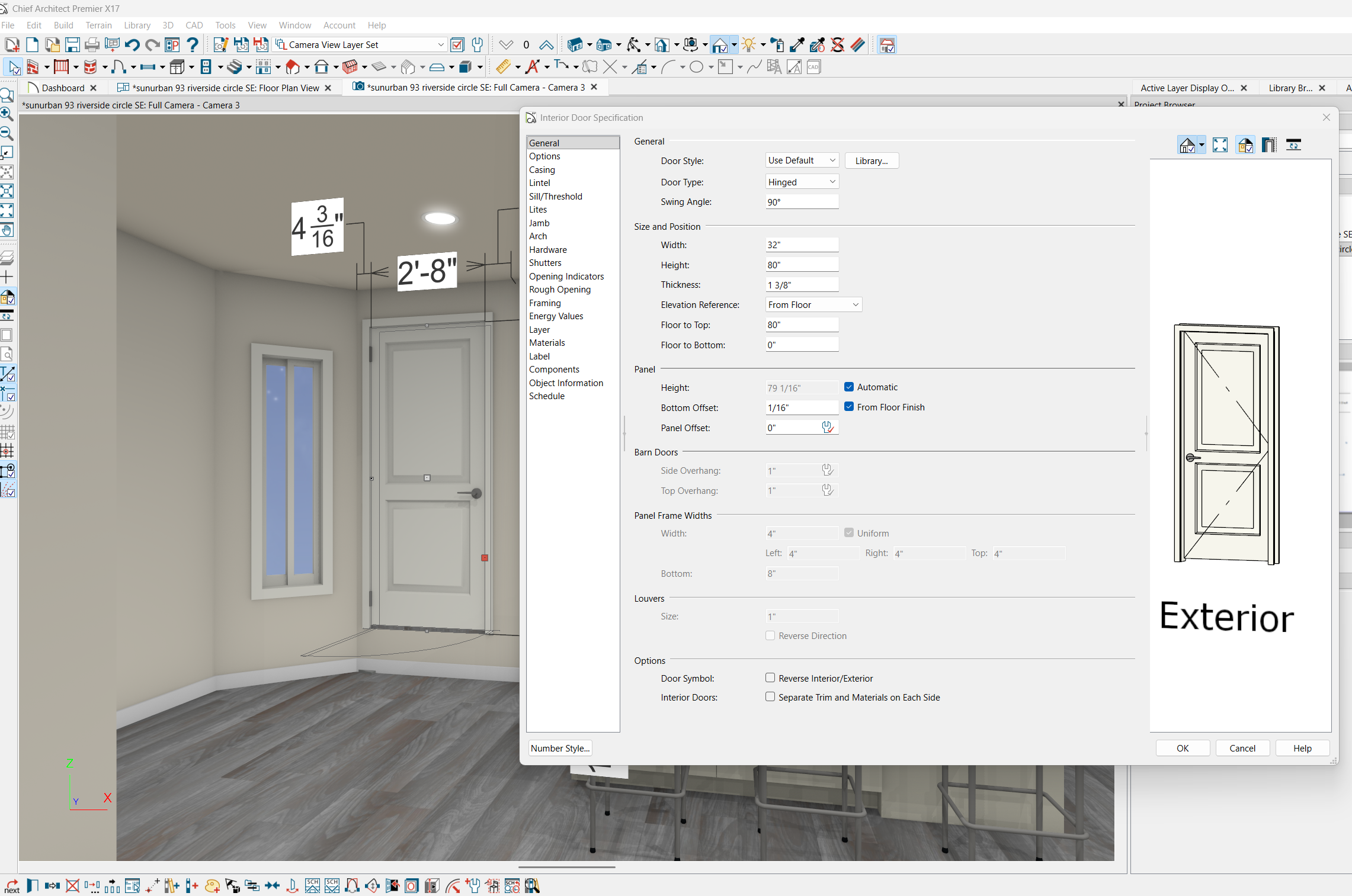Click the Print icon in toolbar
This screenshot has height=896, width=1352.
tap(92, 45)
